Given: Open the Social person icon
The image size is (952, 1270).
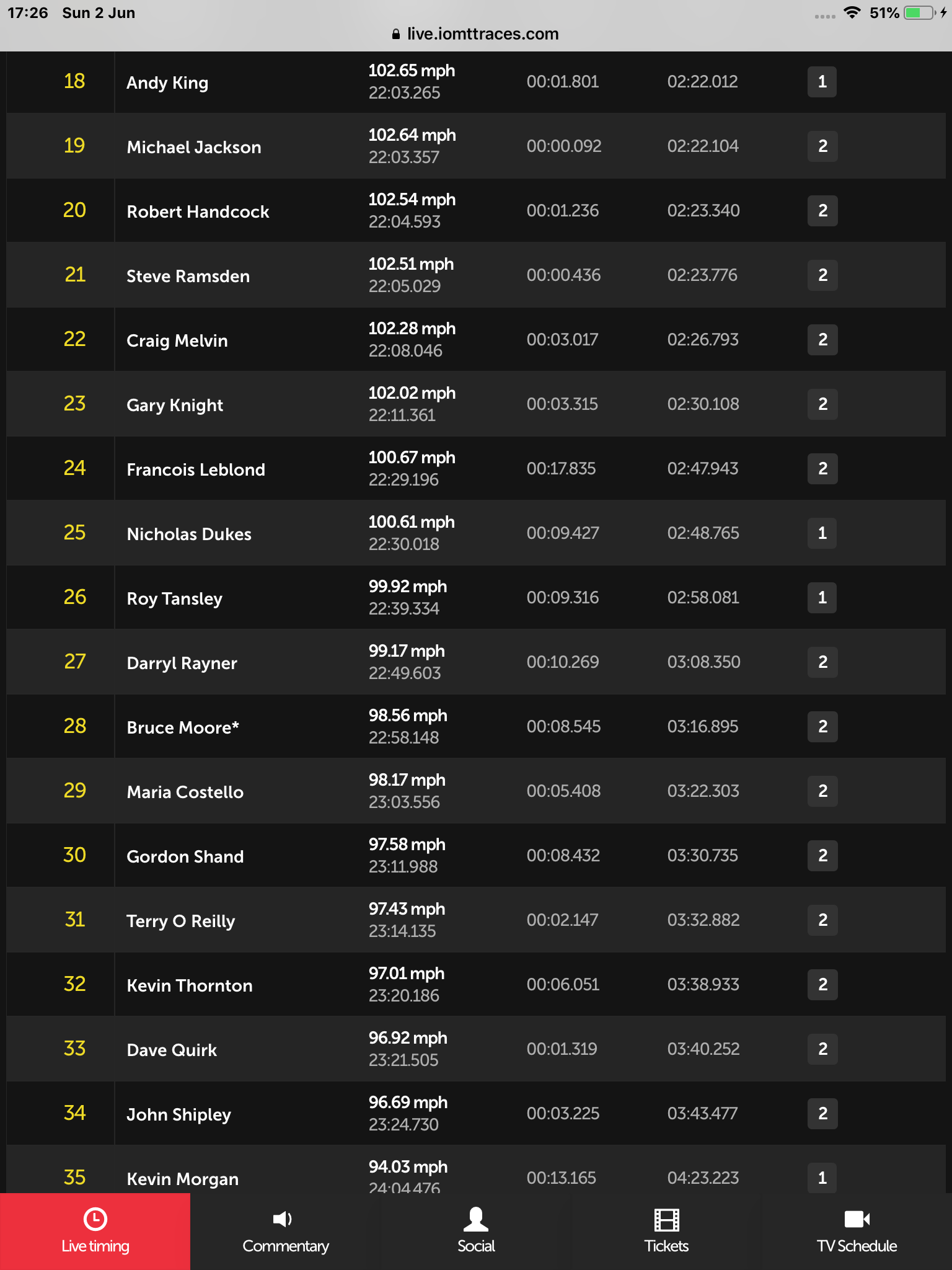Looking at the screenshot, I should pos(476,1219).
